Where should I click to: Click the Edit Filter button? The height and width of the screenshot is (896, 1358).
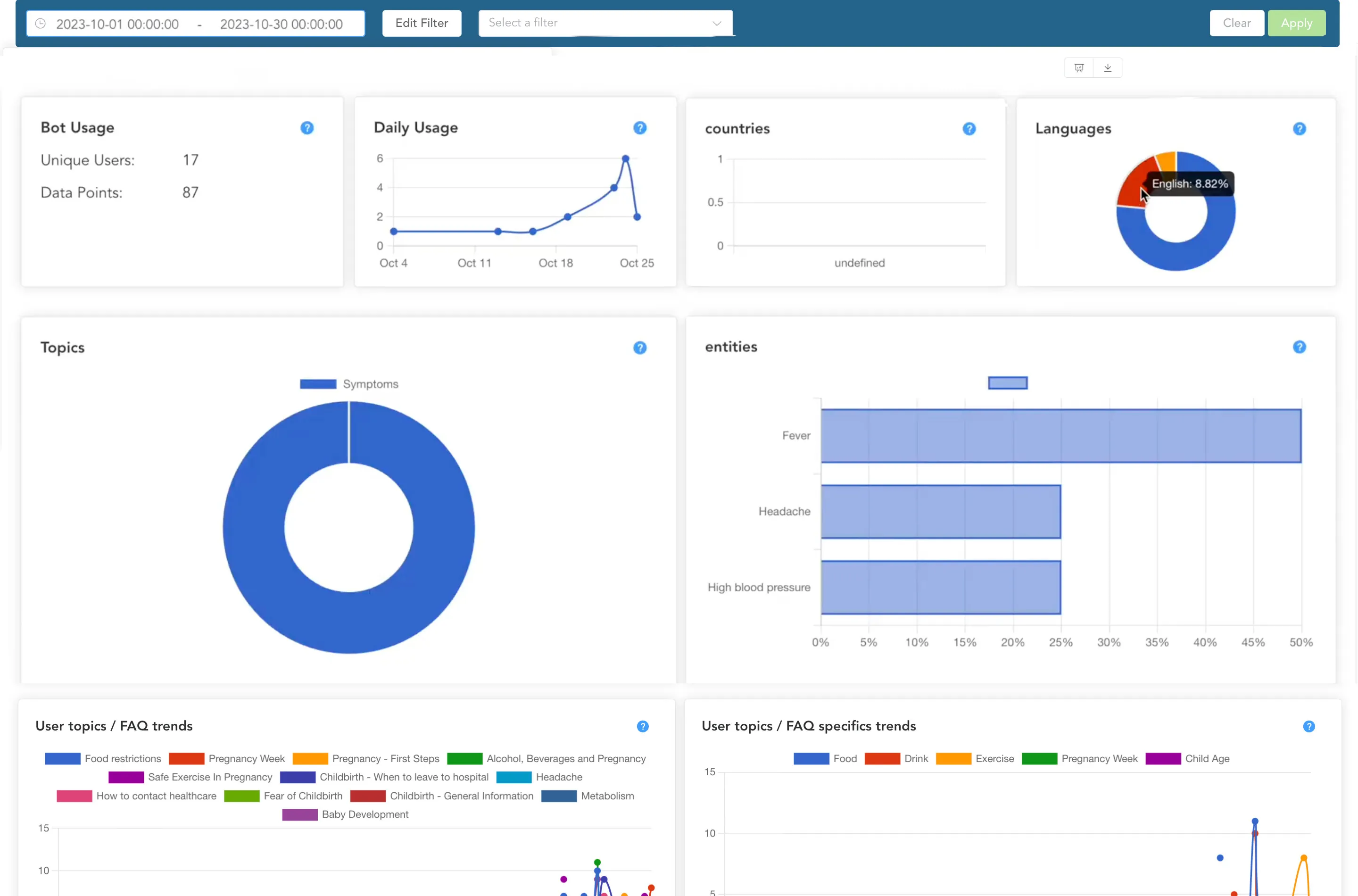pos(421,24)
